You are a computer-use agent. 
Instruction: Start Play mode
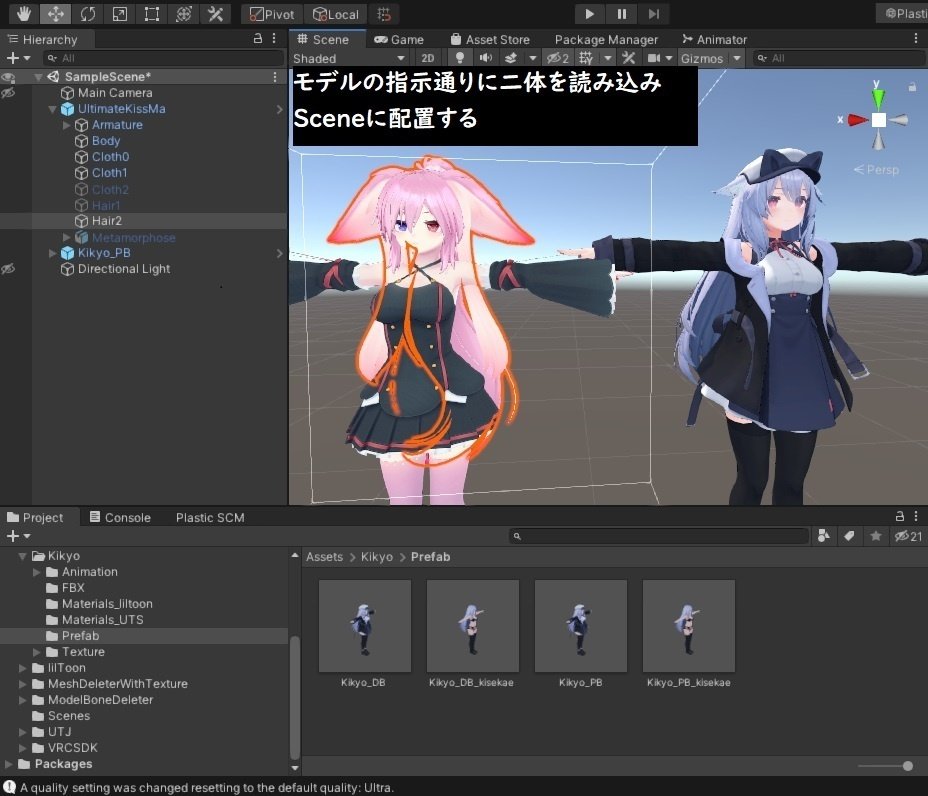[589, 14]
